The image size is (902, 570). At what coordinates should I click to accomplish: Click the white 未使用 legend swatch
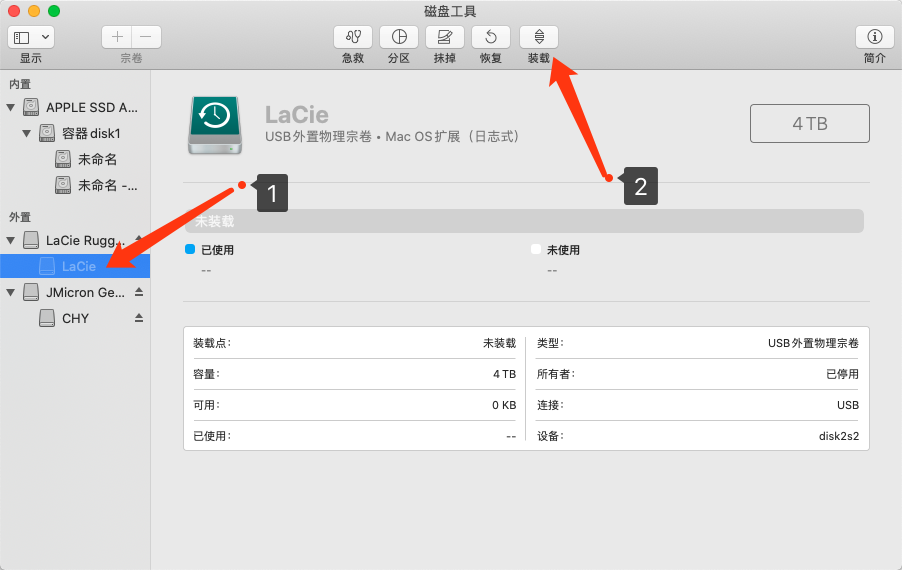pyautogui.click(x=536, y=249)
